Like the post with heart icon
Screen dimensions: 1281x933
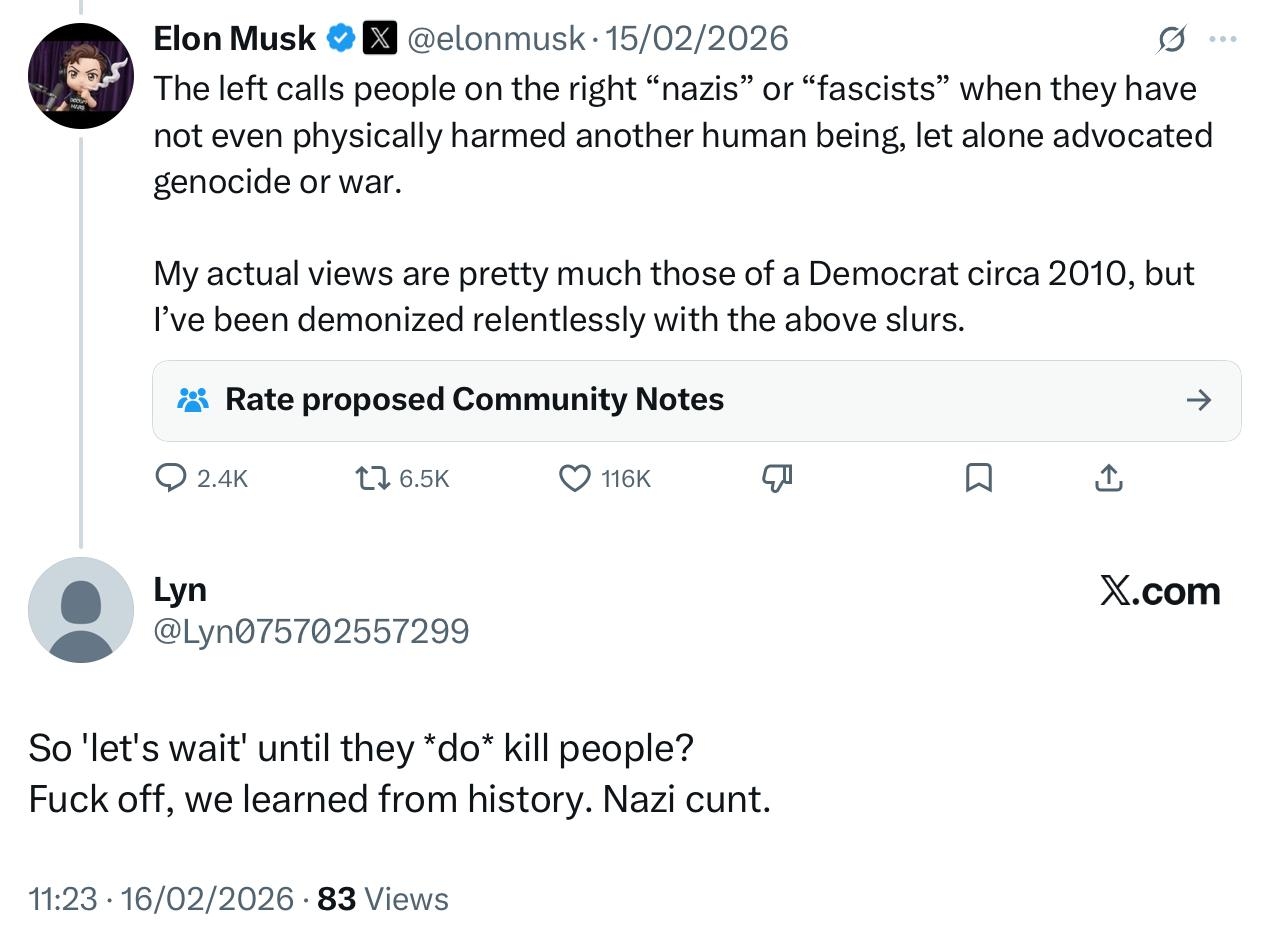(574, 479)
